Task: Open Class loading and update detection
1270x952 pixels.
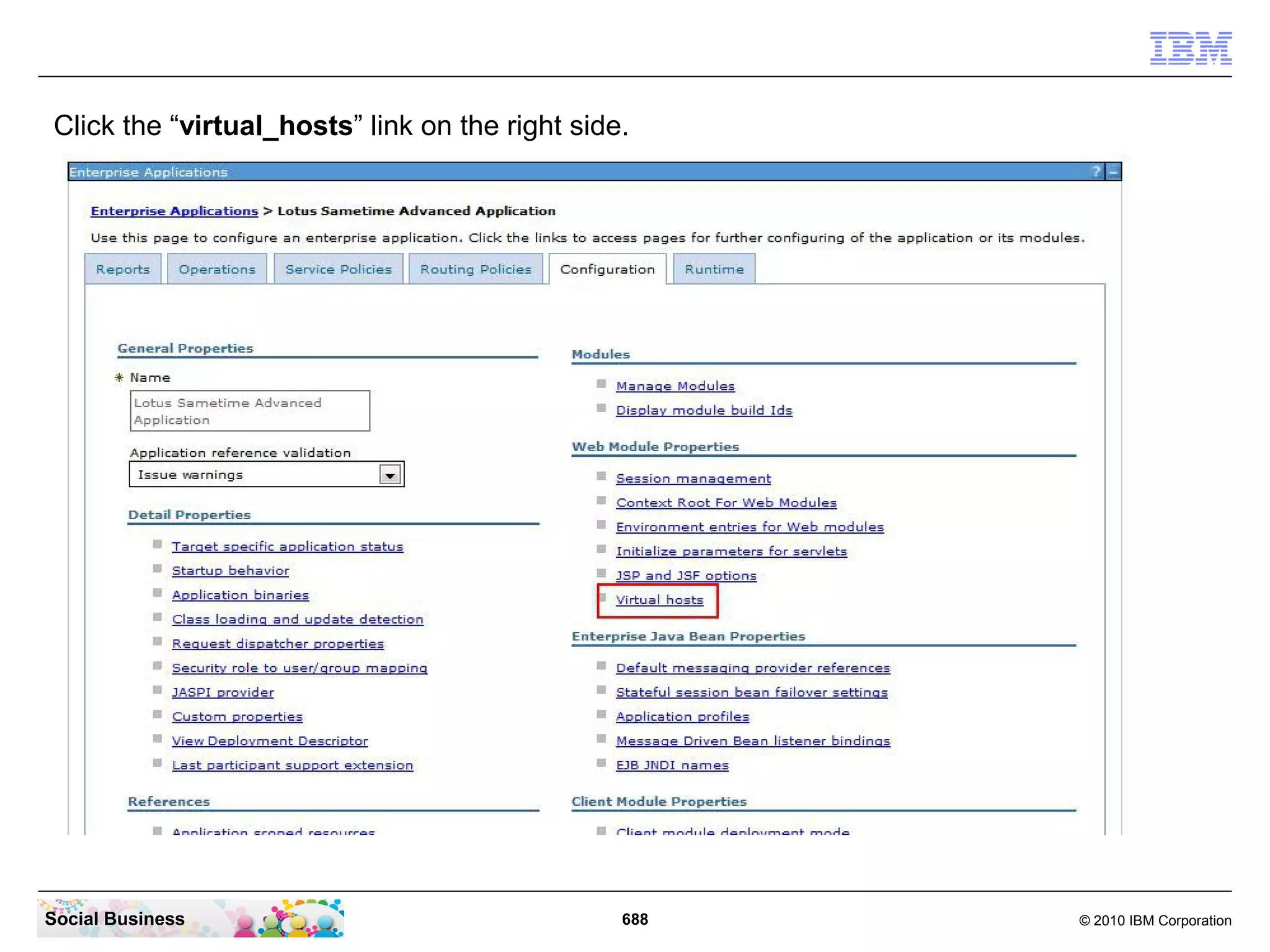Action: [x=298, y=619]
